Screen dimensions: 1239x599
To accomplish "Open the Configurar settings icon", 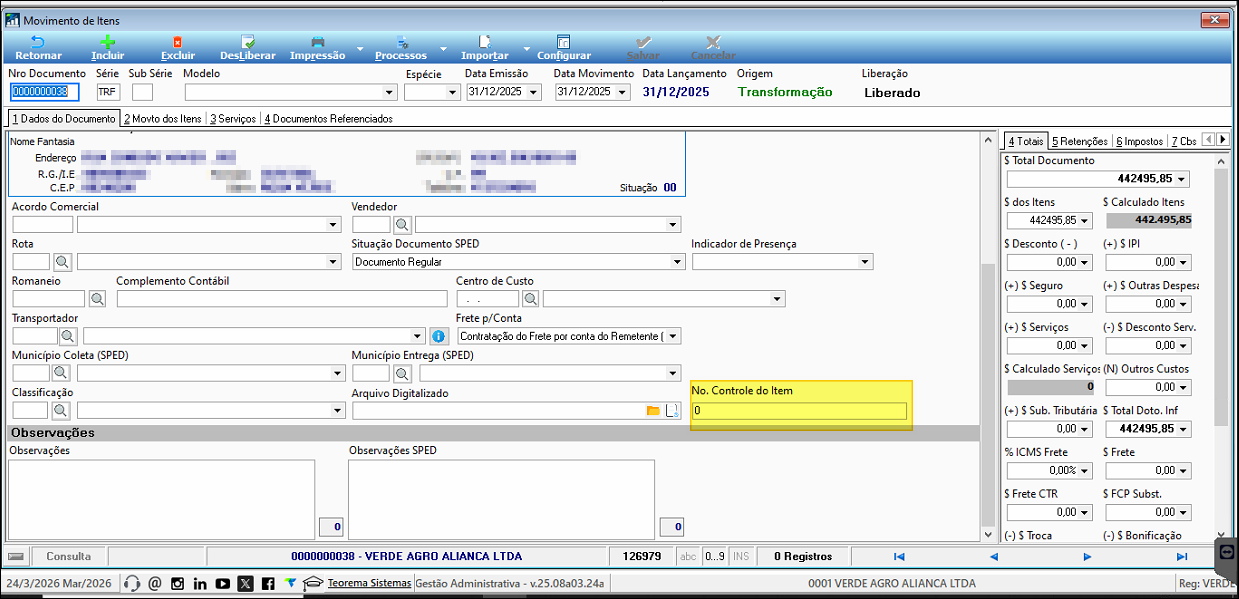I will tap(563, 42).
